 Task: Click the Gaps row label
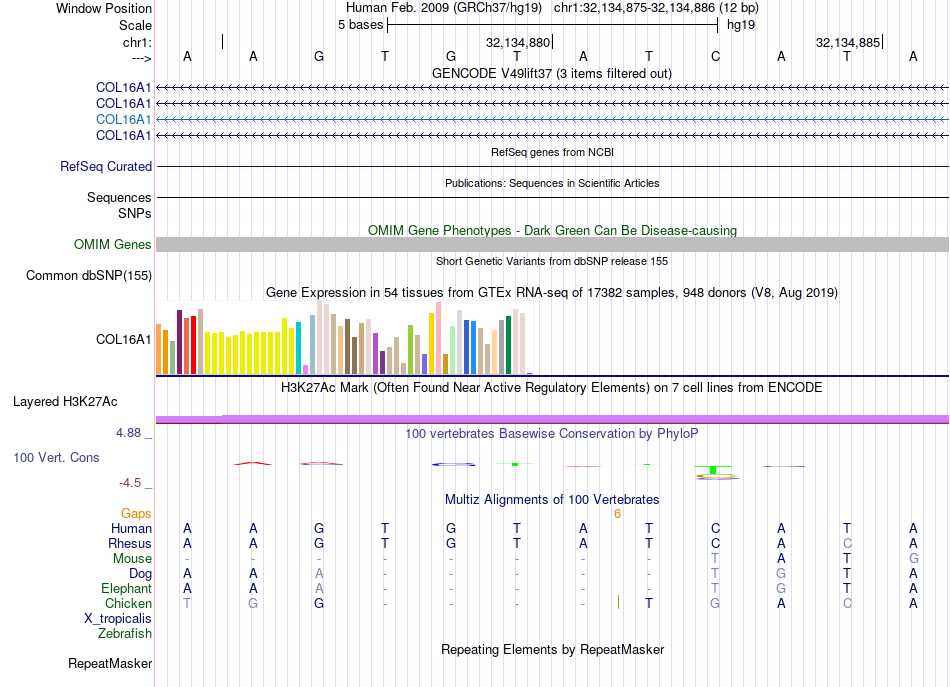[136, 514]
